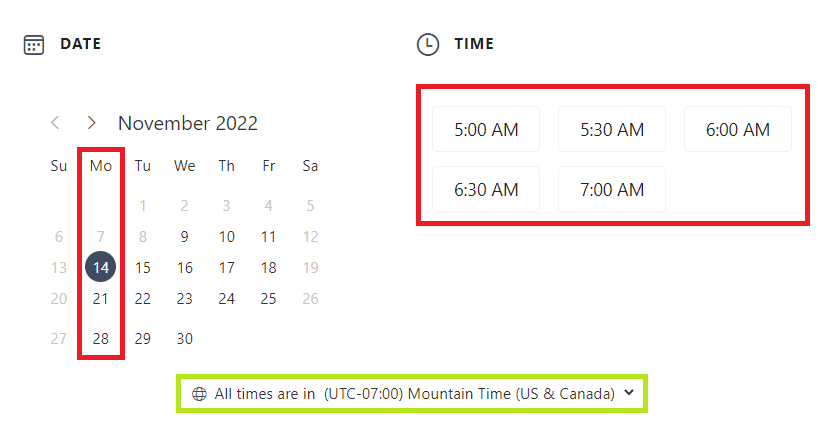Click date 16 in November calendar

pos(184,267)
